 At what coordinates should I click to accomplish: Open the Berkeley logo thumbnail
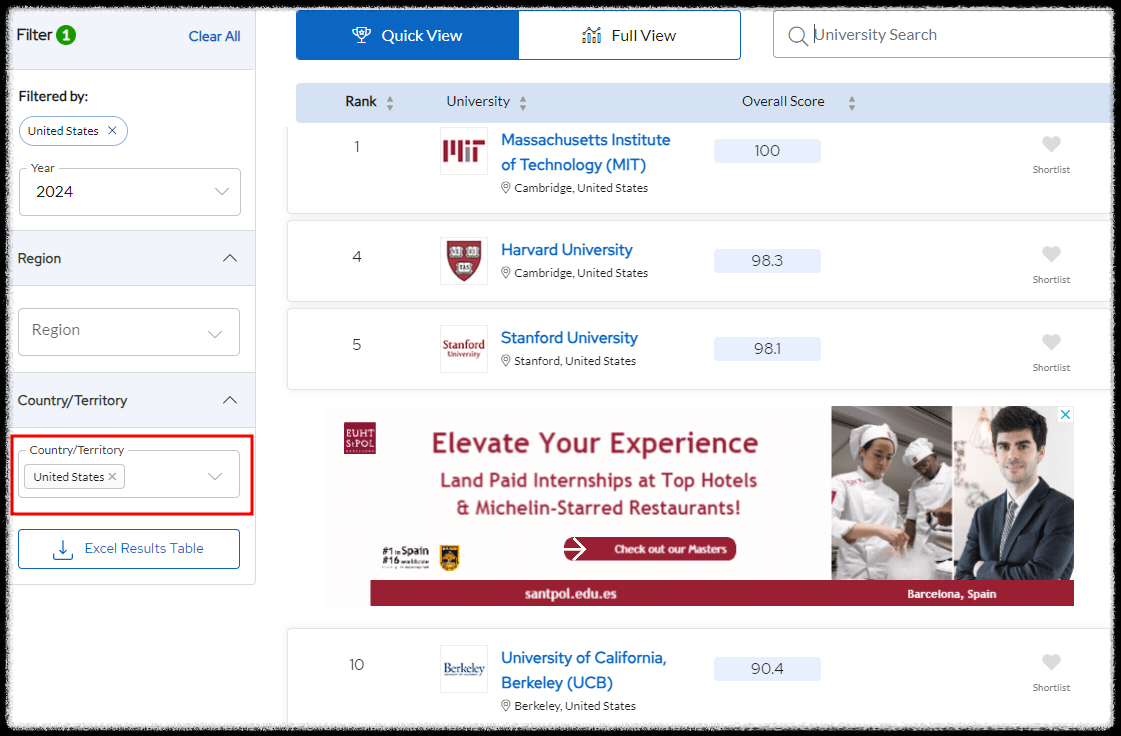coord(463,669)
